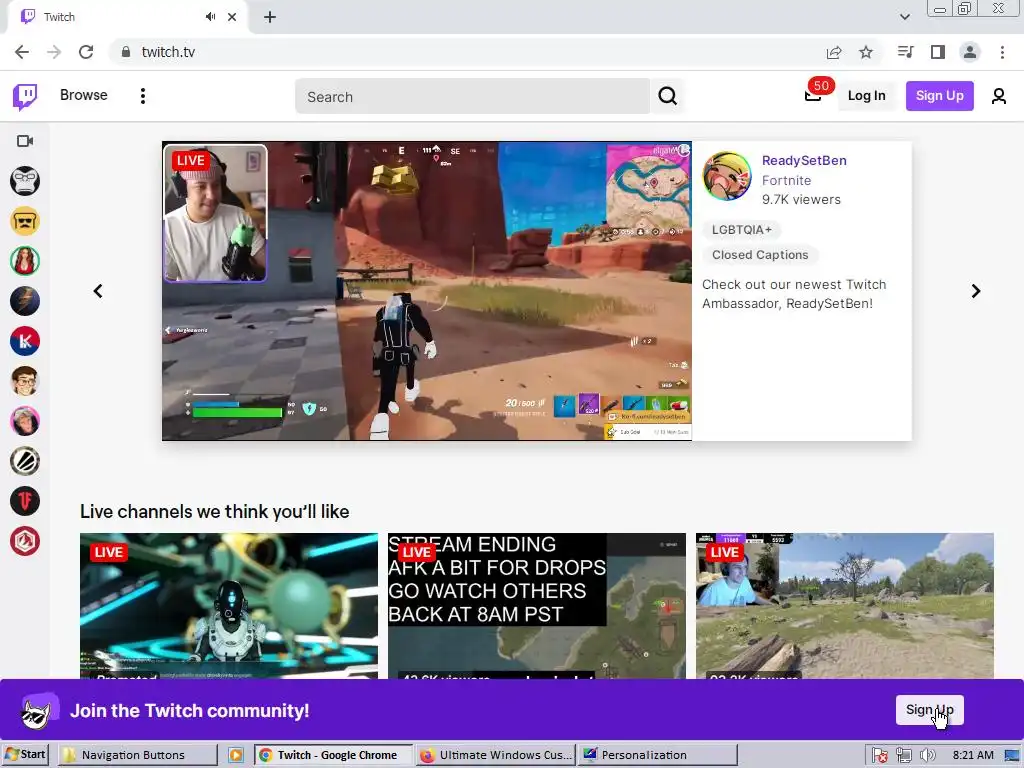Open notifications inbox with 50 badge

point(814,95)
